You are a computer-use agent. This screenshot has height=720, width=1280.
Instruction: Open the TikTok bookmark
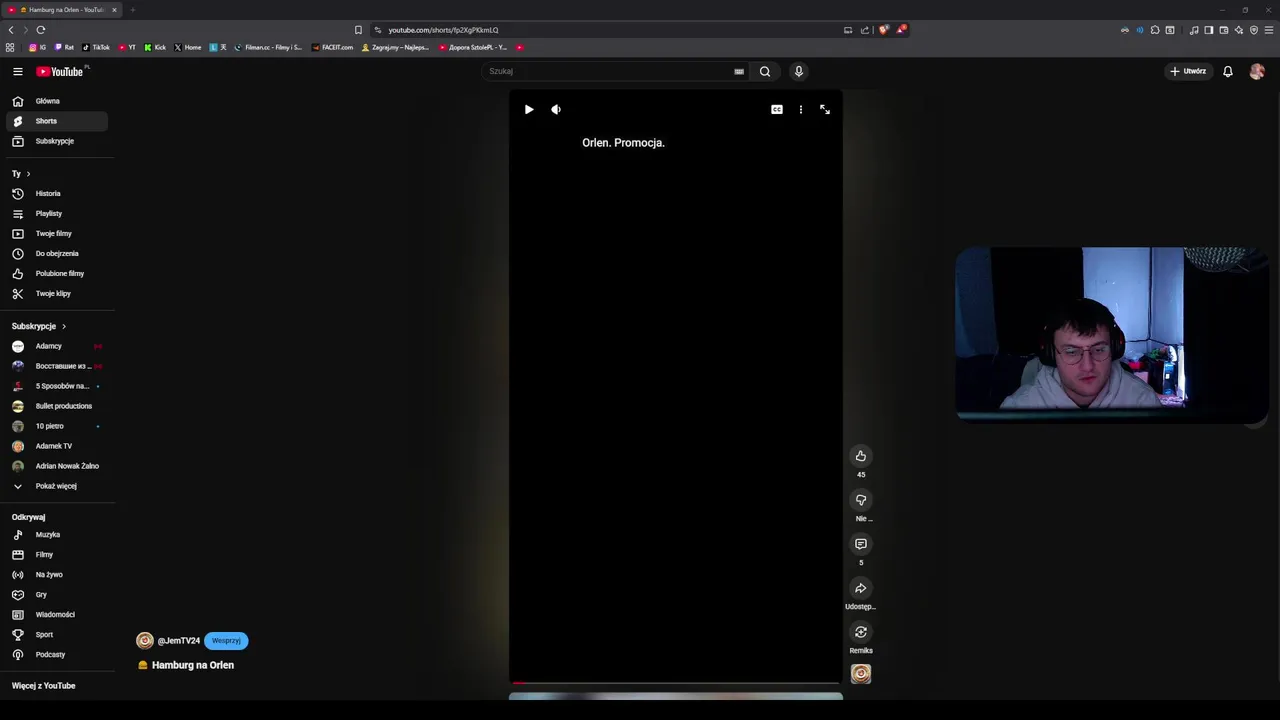[96, 47]
